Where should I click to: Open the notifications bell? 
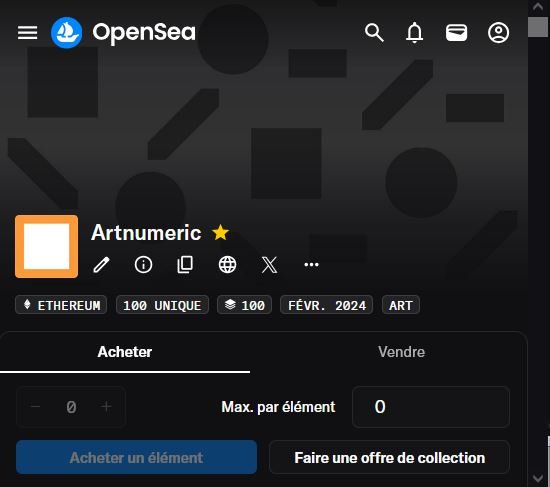(414, 33)
